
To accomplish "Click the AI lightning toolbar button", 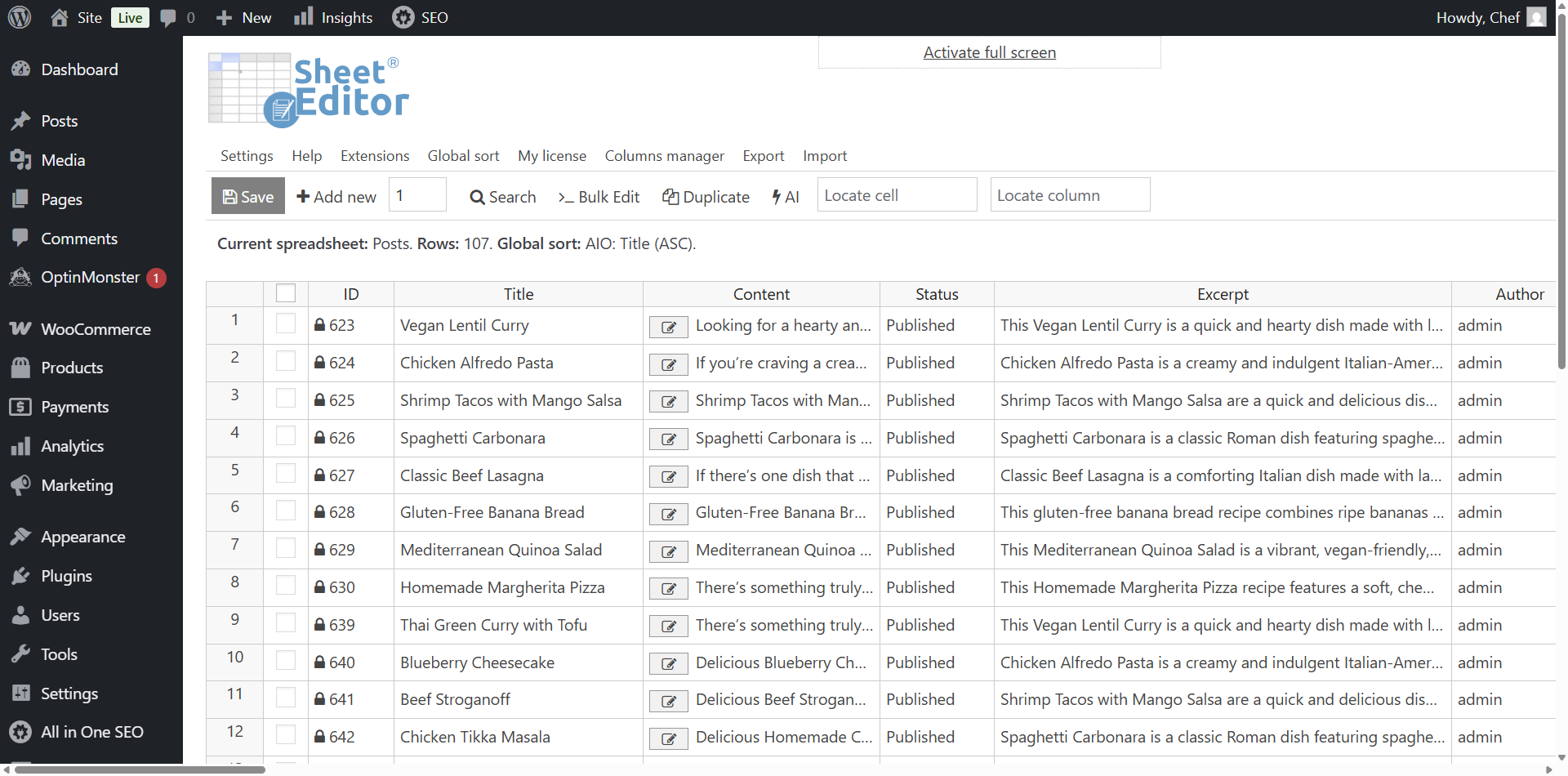I will [786, 197].
